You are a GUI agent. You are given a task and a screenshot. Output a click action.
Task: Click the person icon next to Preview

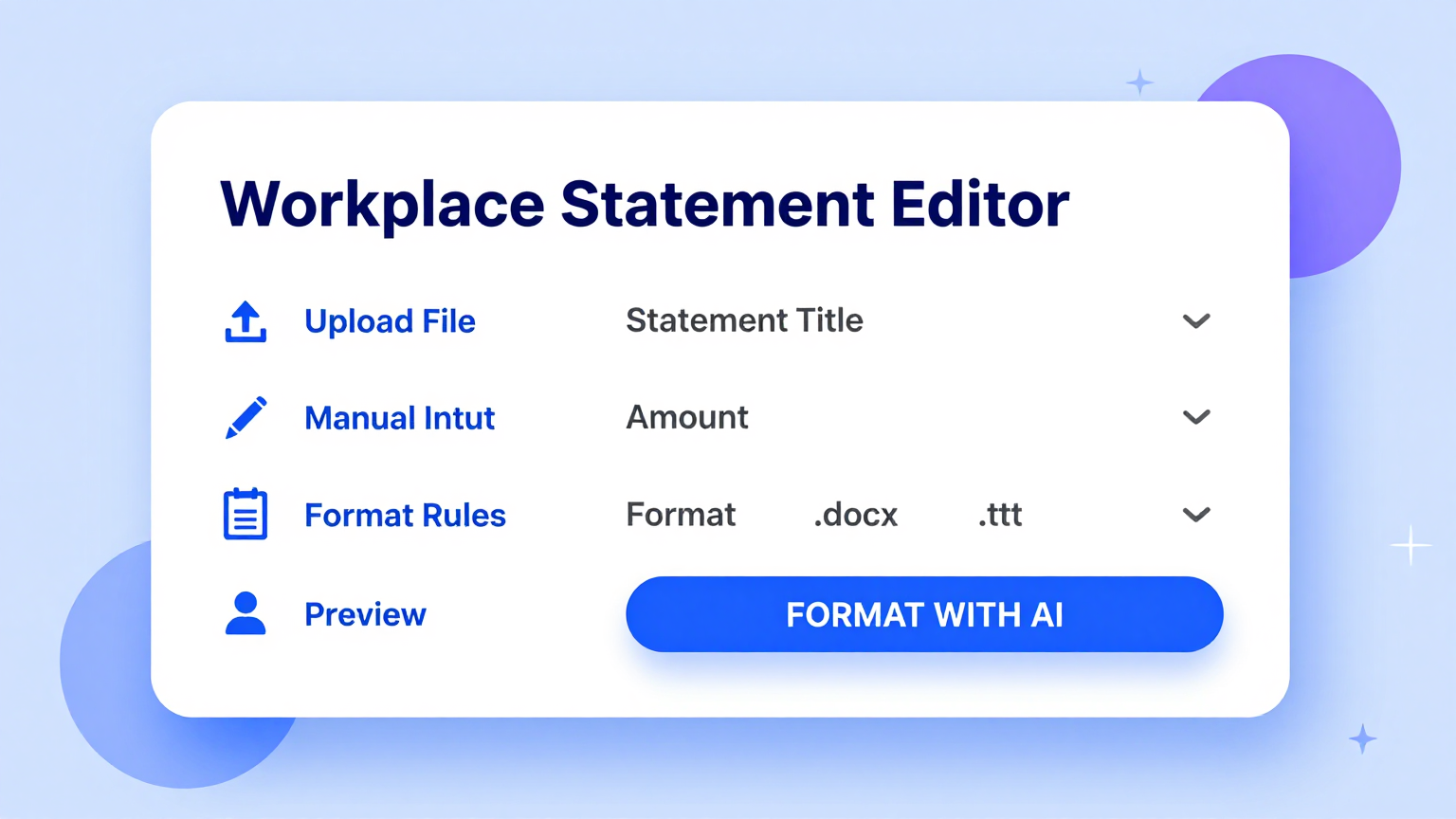tap(246, 613)
